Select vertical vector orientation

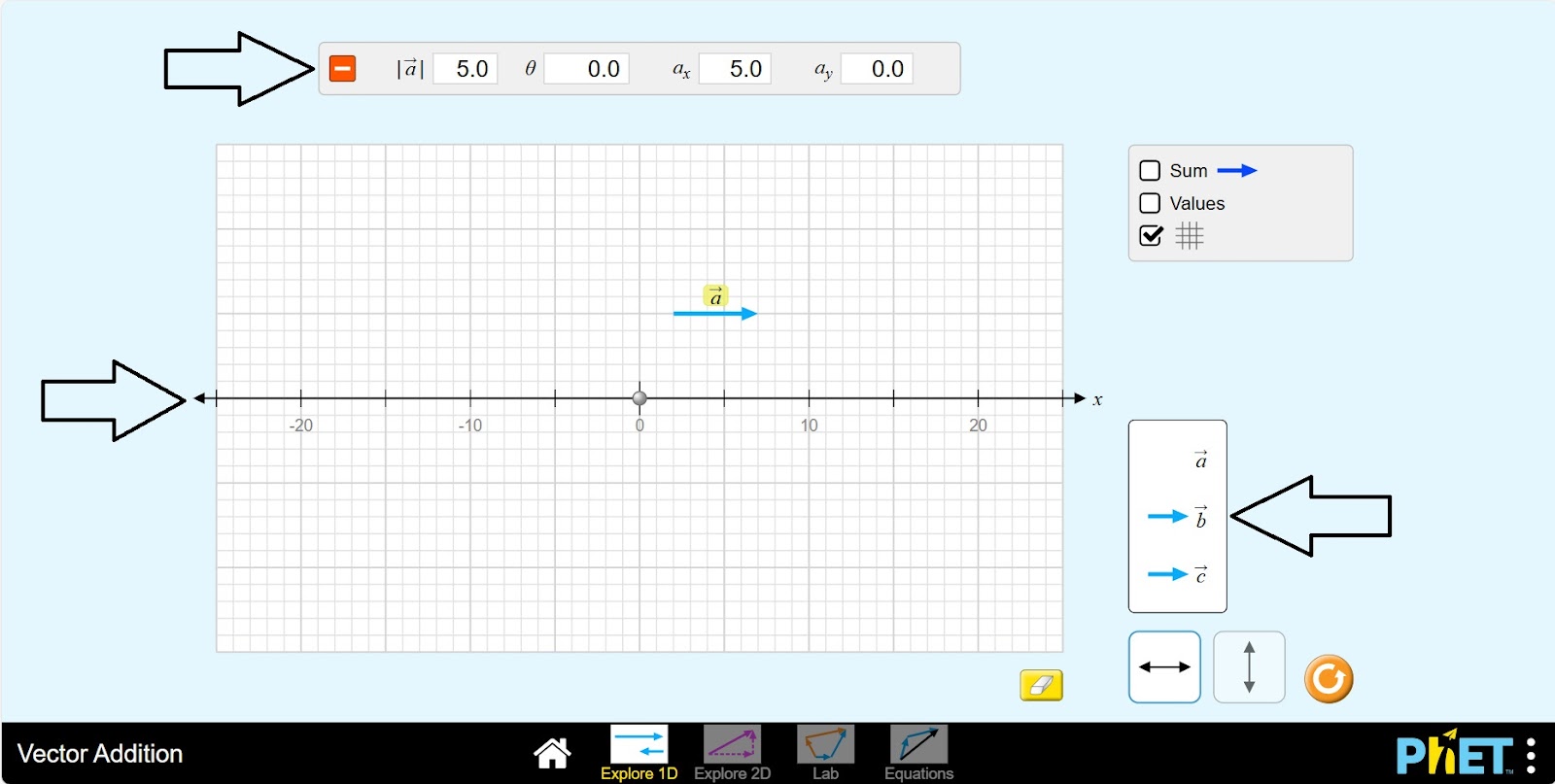pos(1249,667)
